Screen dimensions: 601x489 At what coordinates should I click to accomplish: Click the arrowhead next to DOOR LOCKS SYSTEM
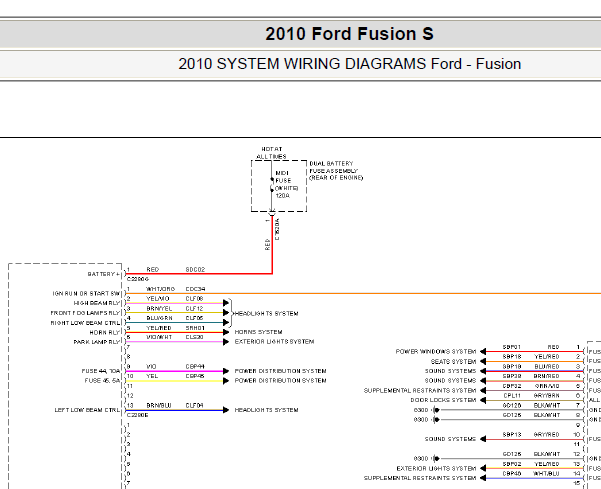point(483,400)
